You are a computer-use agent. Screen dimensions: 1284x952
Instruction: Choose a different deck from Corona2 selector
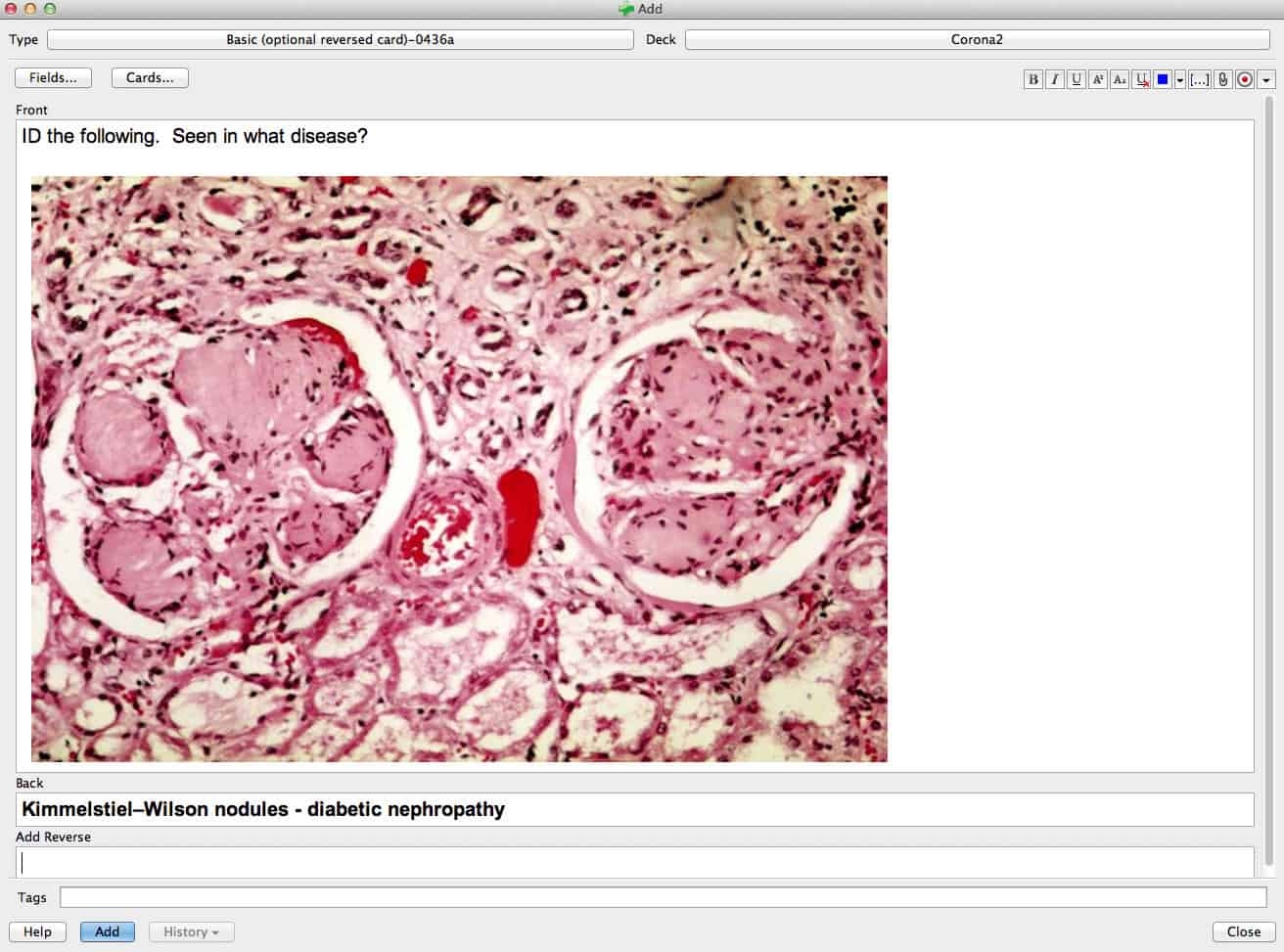tap(977, 40)
